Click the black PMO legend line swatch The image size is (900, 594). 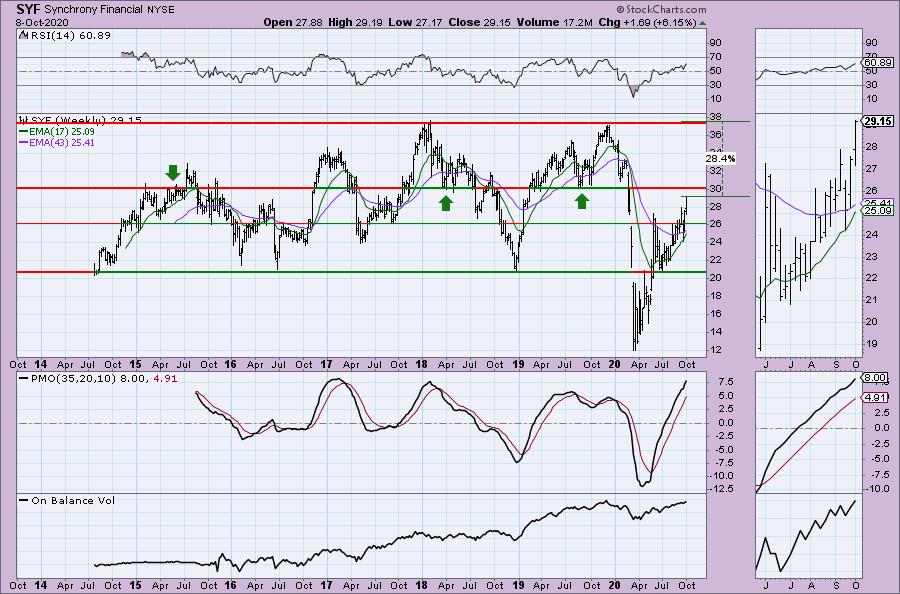click(24, 379)
